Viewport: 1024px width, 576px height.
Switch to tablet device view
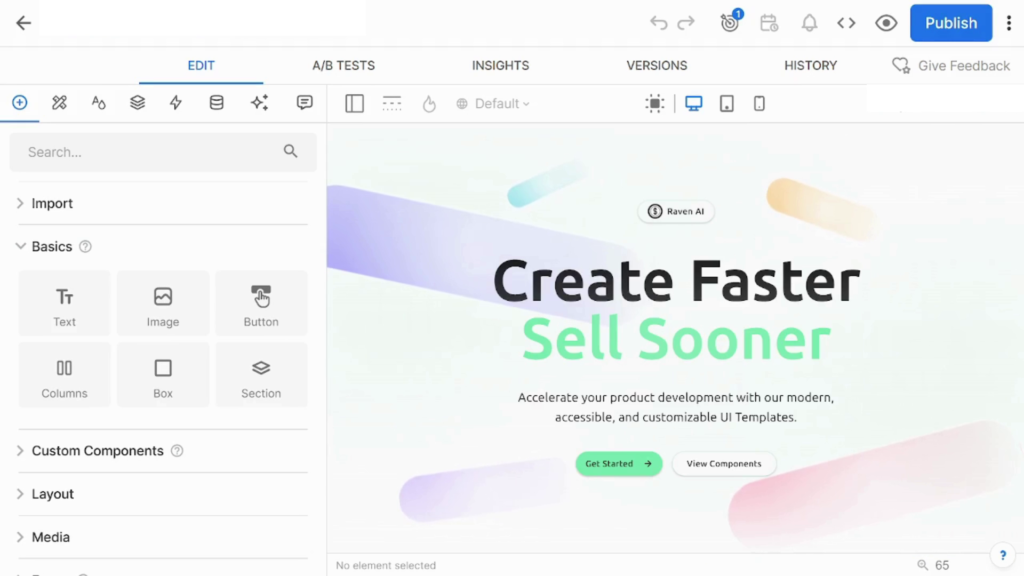click(x=727, y=103)
